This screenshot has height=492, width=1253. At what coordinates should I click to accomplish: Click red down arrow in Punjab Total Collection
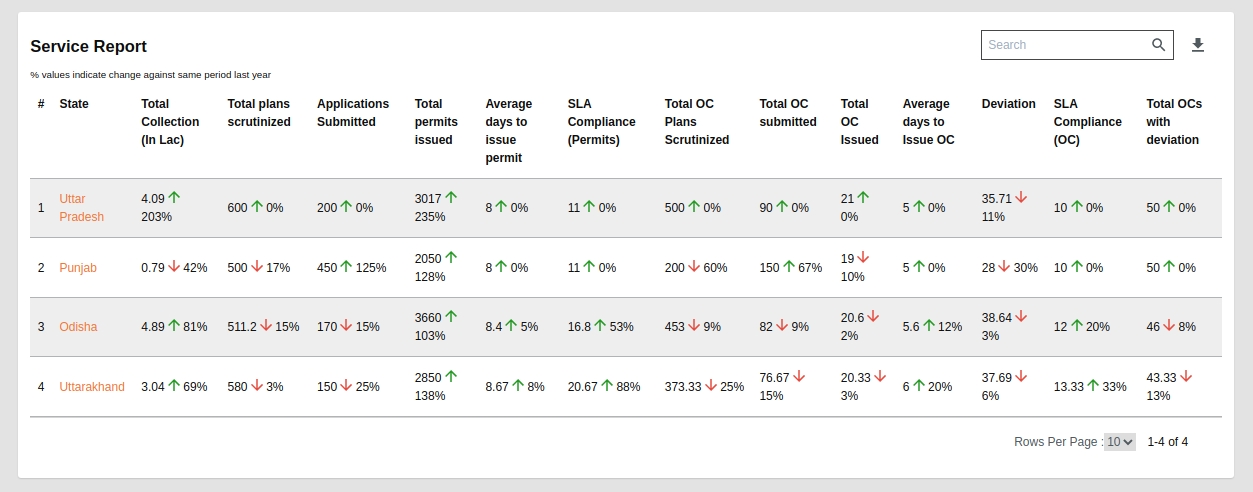[x=174, y=267]
